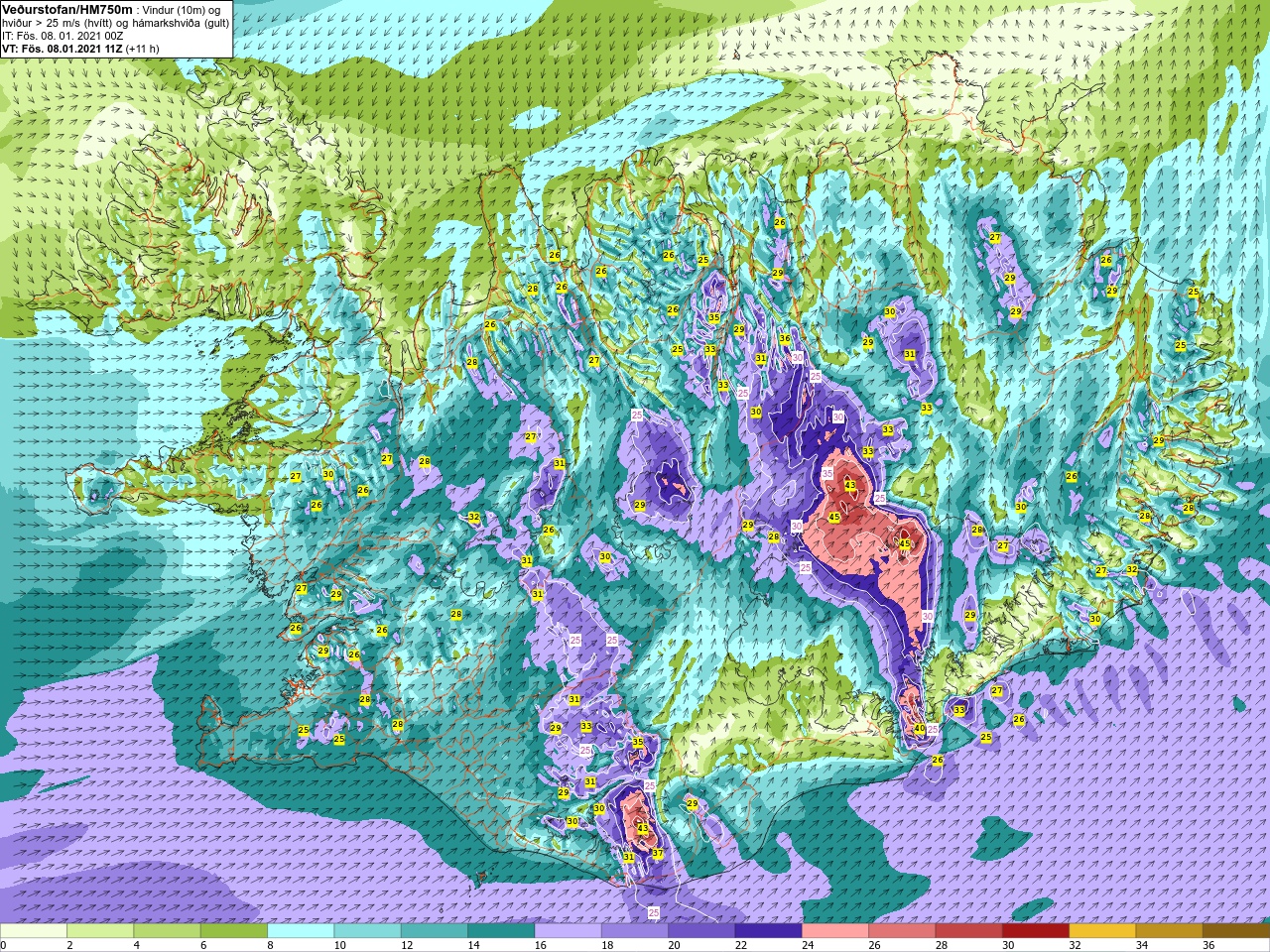Click the teal 12–14 m/s legend swatch

point(435,931)
